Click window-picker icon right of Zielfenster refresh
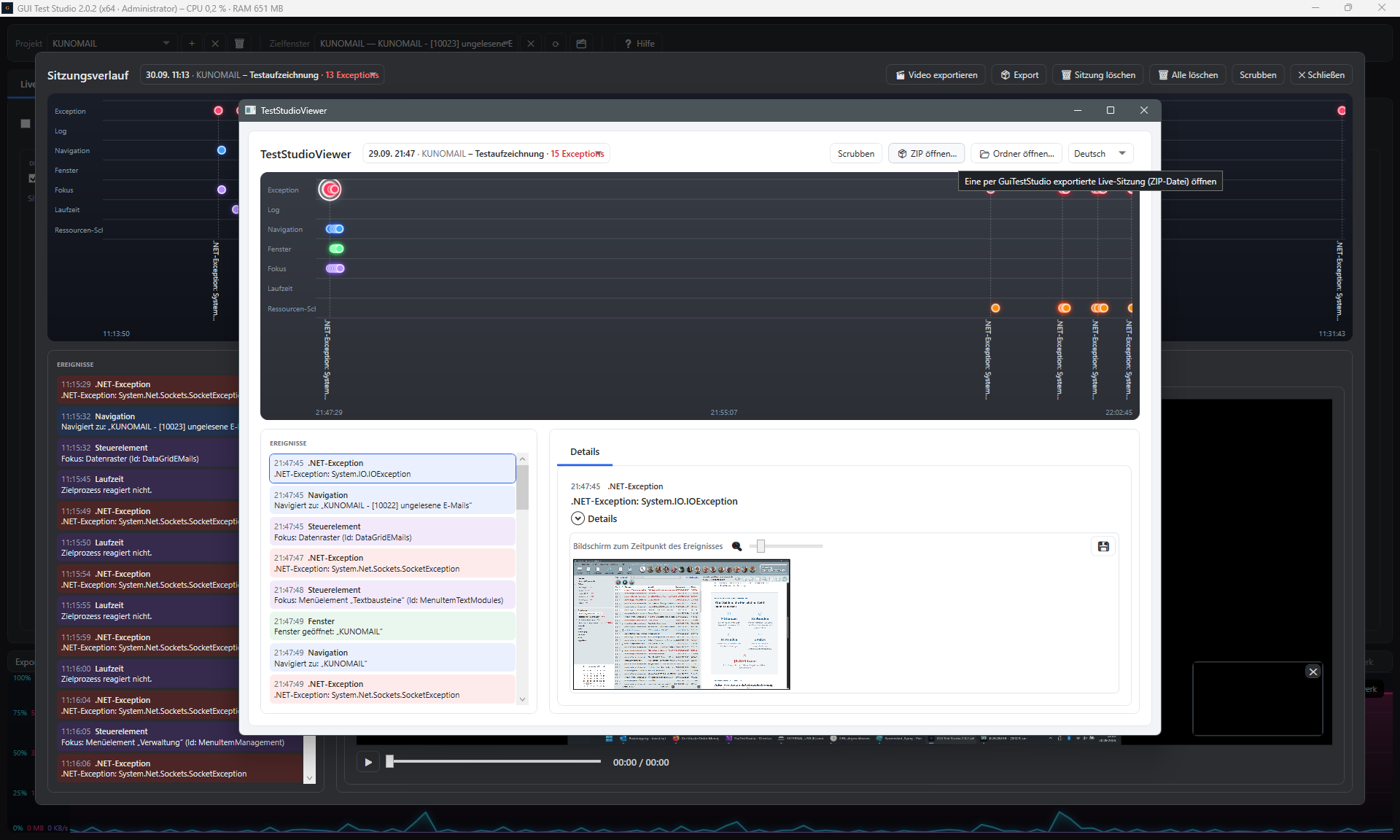Screen dimensions: 1400x840 (581, 44)
